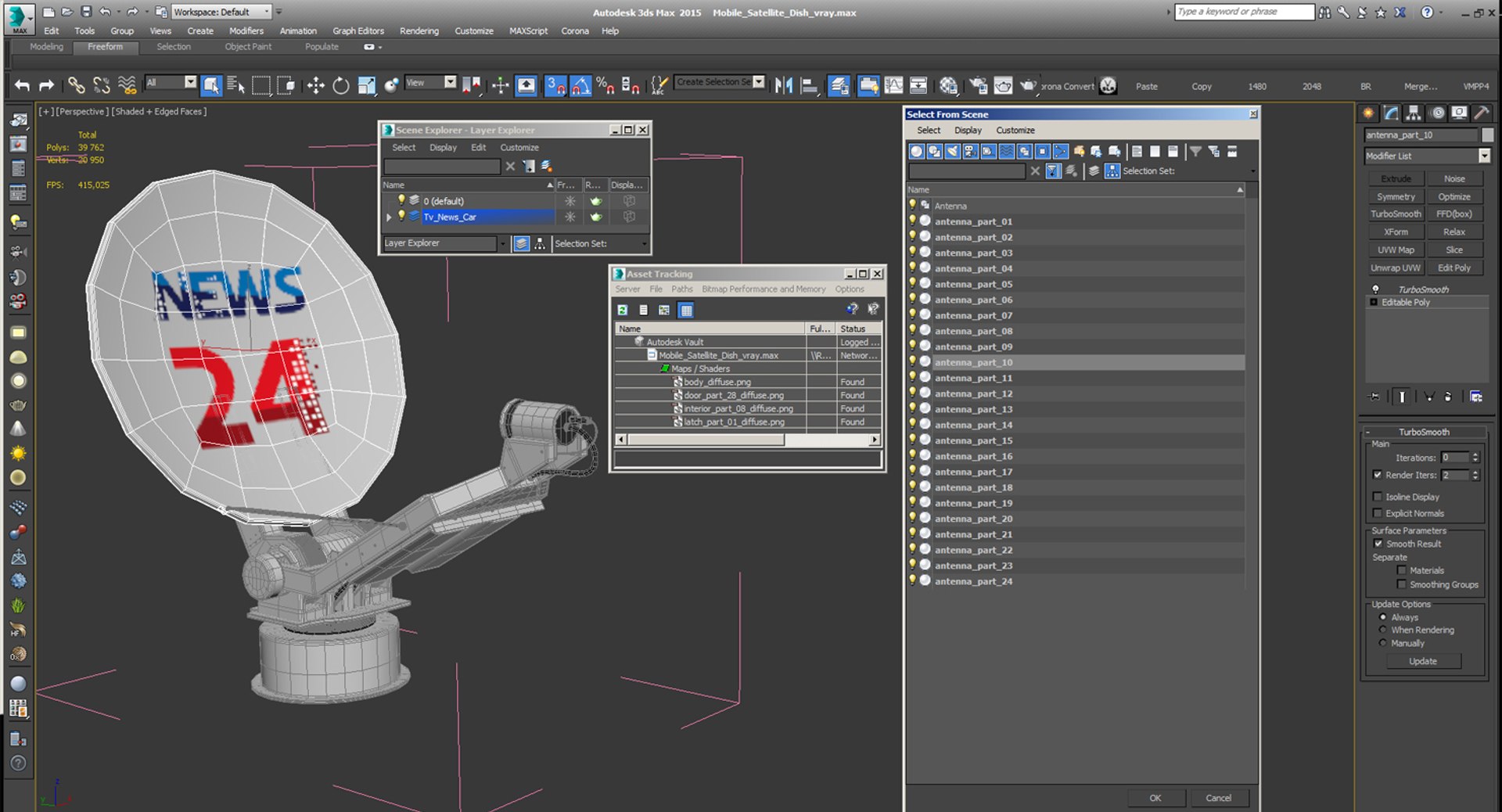This screenshot has width=1502, height=812.
Task: Switch to the Hierarchy command panel tab
Action: tap(1413, 113)
